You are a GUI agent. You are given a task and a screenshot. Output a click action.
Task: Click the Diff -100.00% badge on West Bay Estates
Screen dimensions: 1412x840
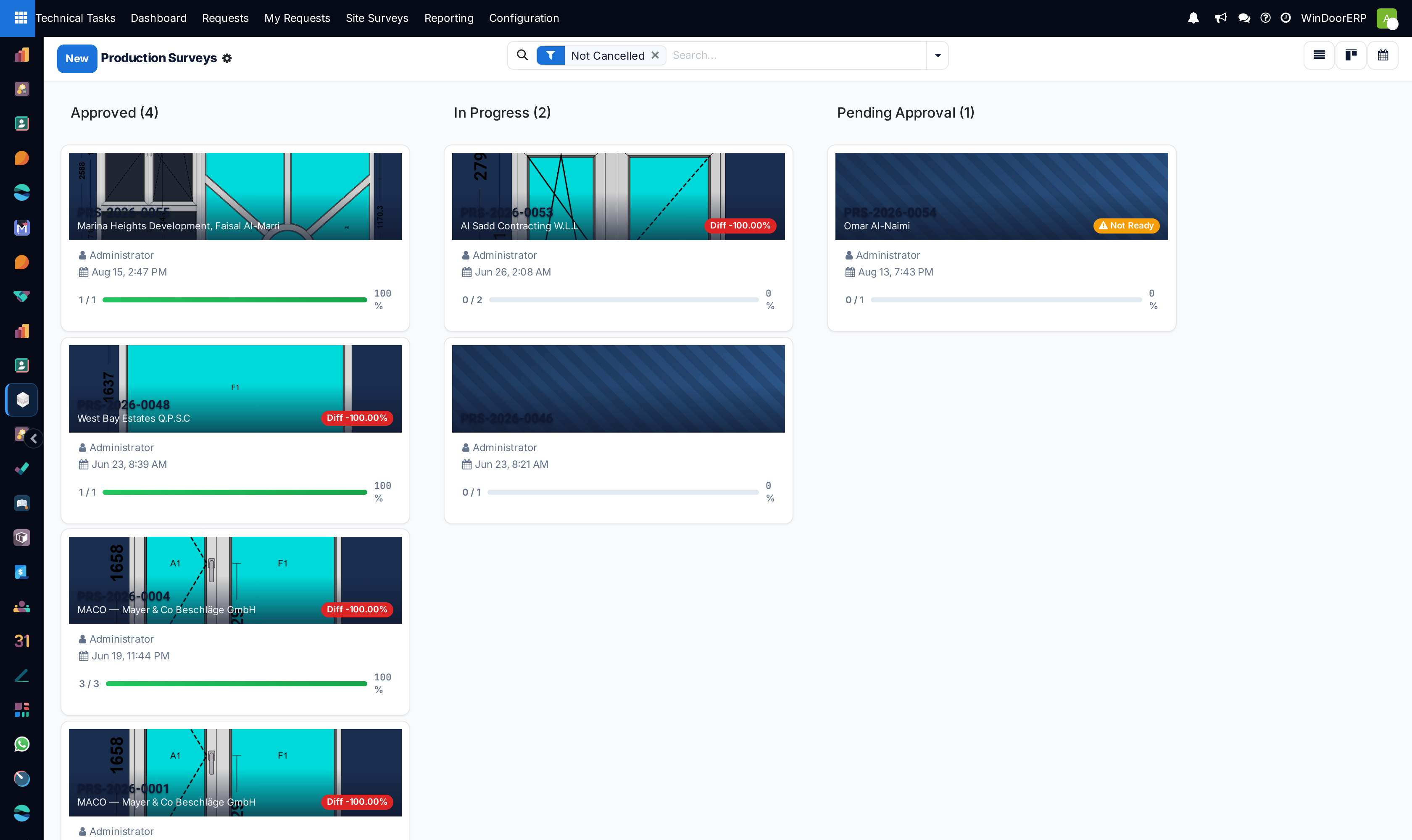(357, 418)
